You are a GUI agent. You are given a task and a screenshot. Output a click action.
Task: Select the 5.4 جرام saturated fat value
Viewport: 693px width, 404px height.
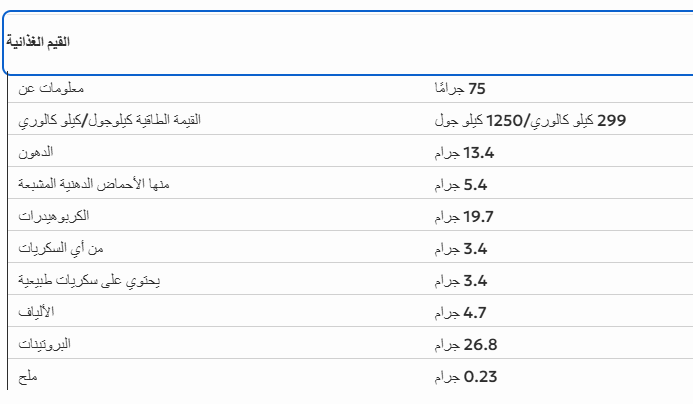pos(461,185)
